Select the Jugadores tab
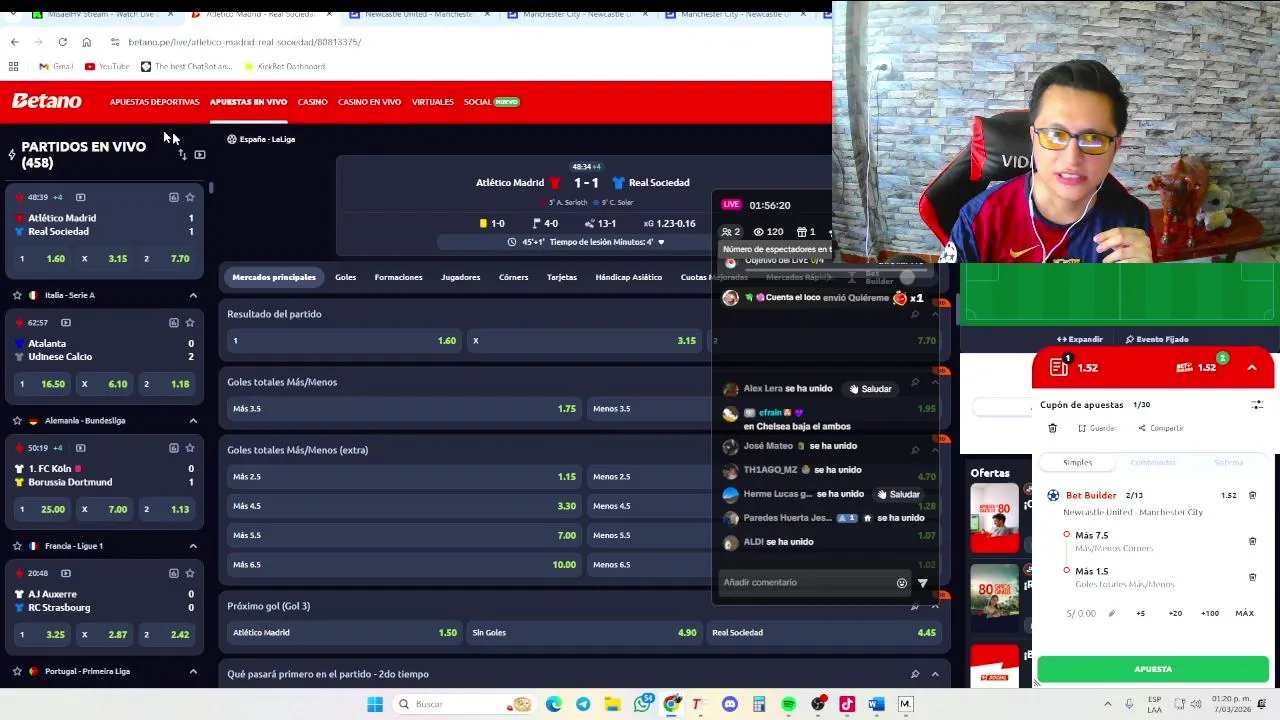This screenshot has height=720, width=1280. pos(460,277)
